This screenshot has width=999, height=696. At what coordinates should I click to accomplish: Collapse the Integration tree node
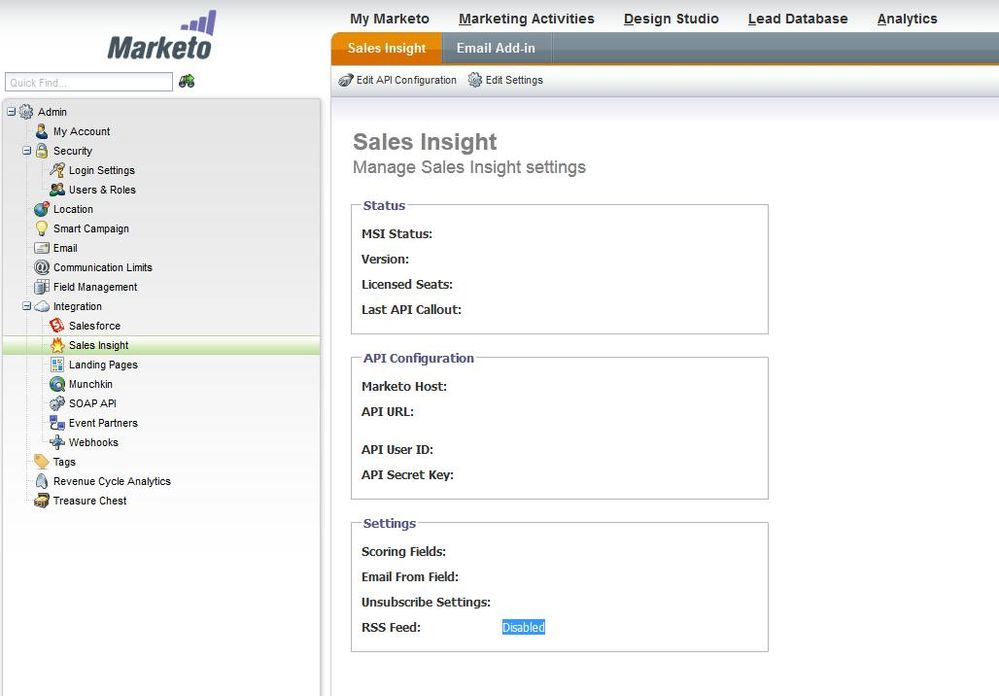(x=27, y=306)
